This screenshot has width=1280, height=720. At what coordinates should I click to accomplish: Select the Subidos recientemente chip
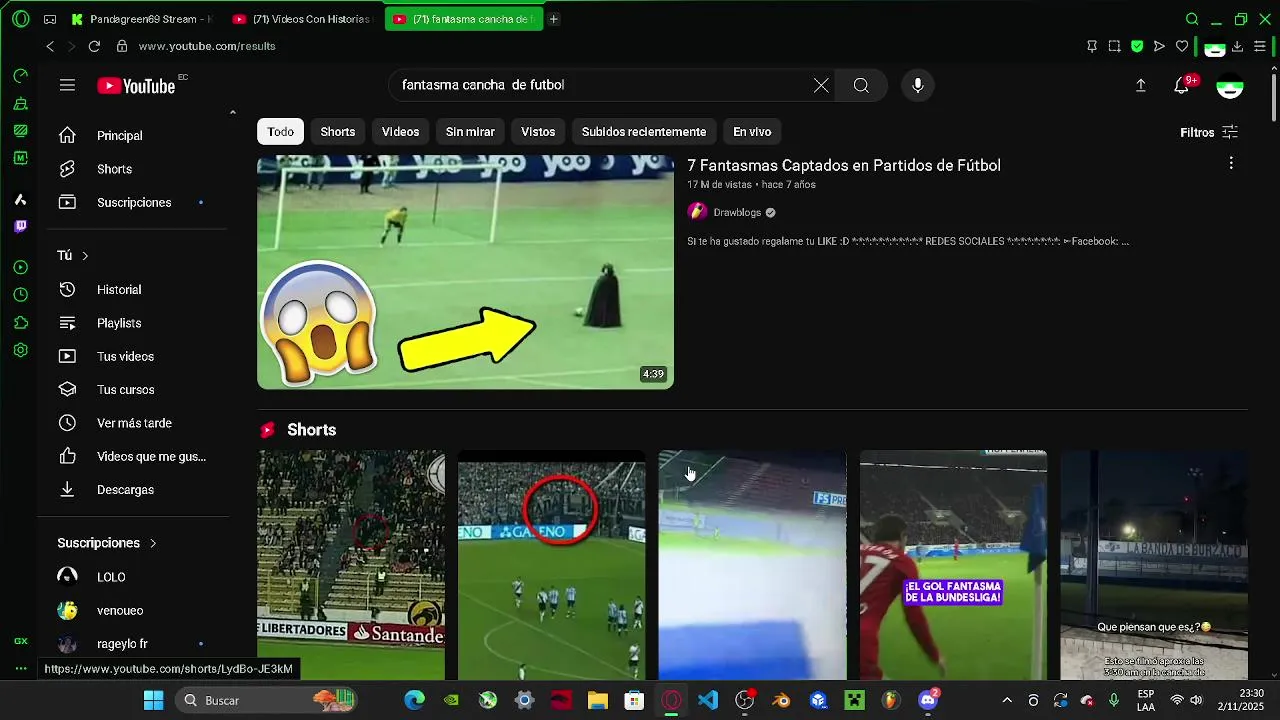click(x=644, y=132)
